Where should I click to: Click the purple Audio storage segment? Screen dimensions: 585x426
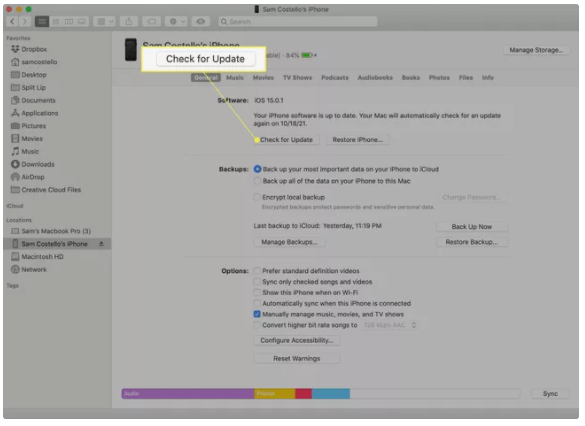click(188, 394)
